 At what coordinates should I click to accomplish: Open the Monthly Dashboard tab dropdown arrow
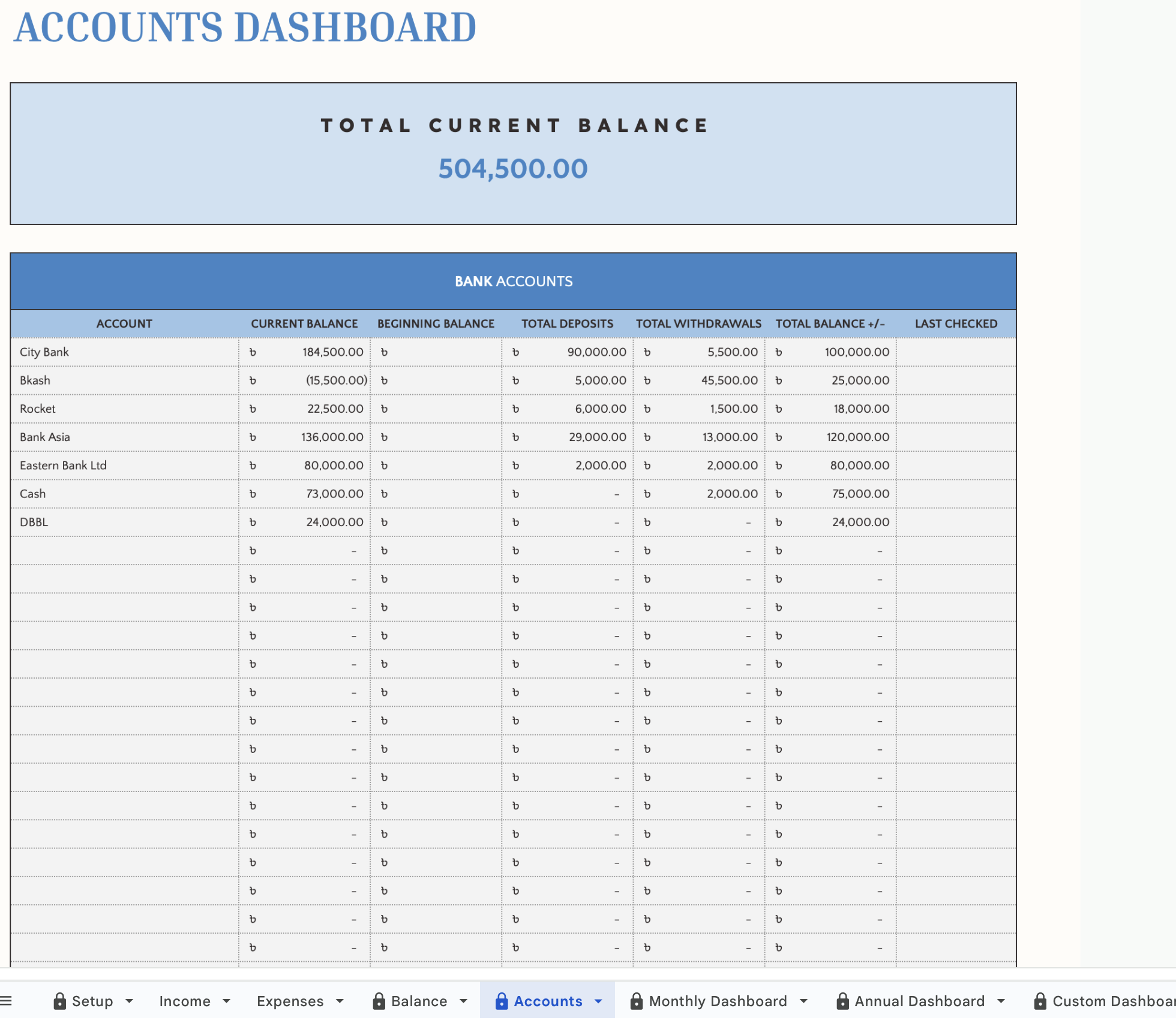(x=803, y=1001)
